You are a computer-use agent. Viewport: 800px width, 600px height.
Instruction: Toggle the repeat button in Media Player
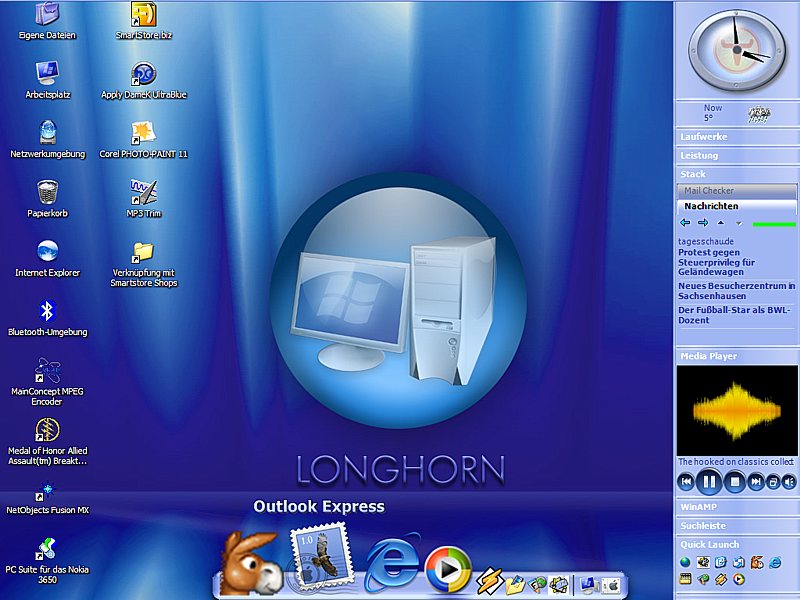773,482
